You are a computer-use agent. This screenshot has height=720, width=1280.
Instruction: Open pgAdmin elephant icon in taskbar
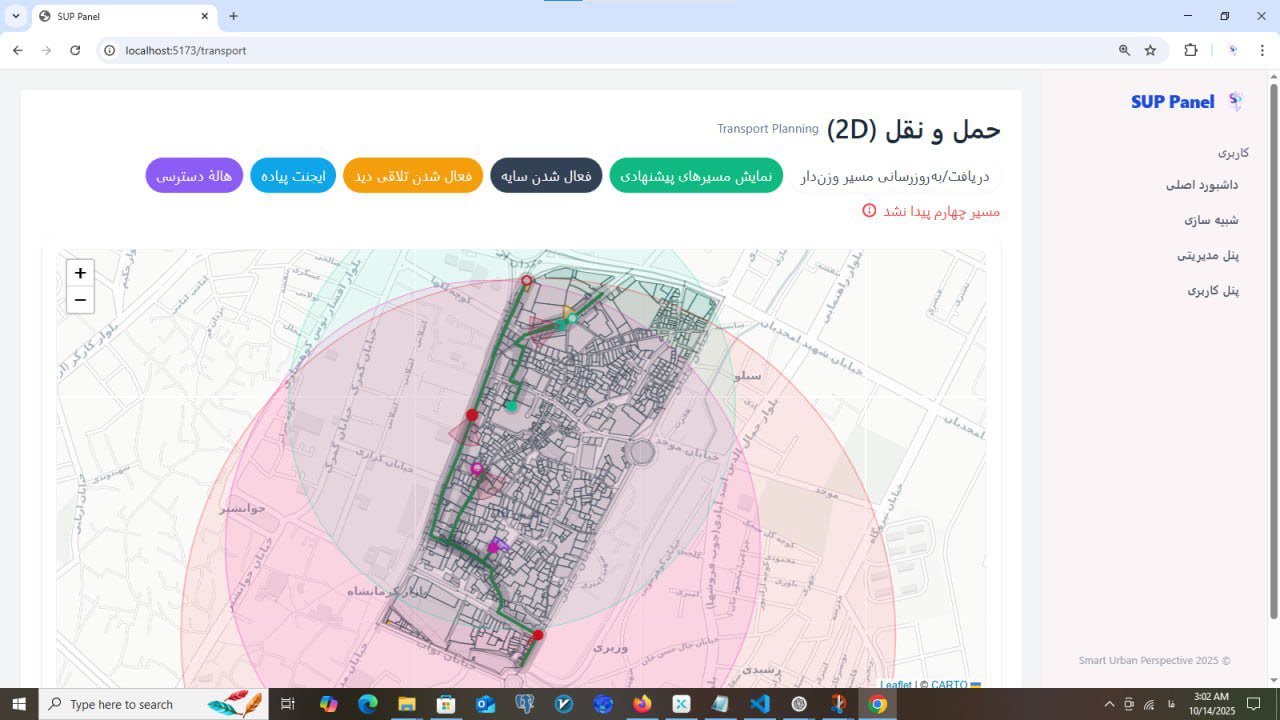(x=524, y=704)
